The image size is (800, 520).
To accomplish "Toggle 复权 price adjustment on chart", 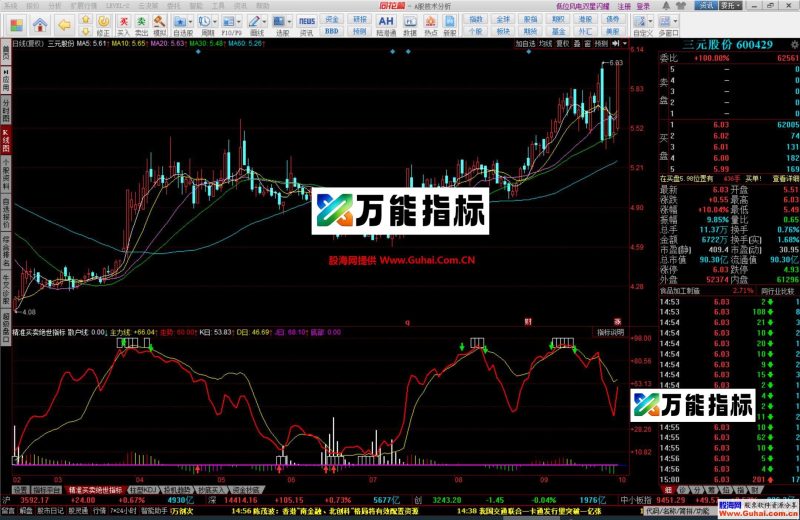I will click(562, 44).
